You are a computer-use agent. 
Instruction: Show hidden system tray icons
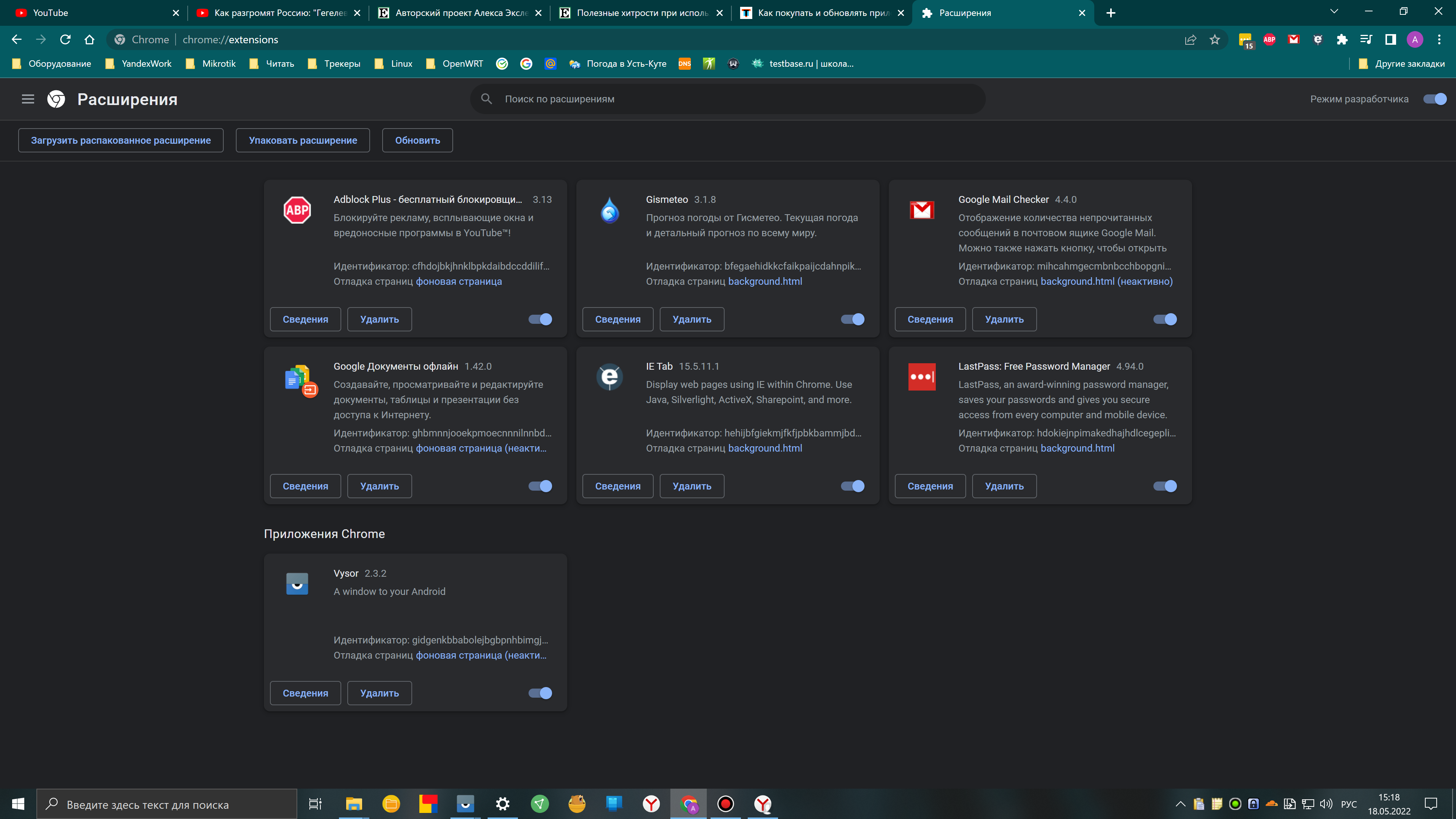1180,804
